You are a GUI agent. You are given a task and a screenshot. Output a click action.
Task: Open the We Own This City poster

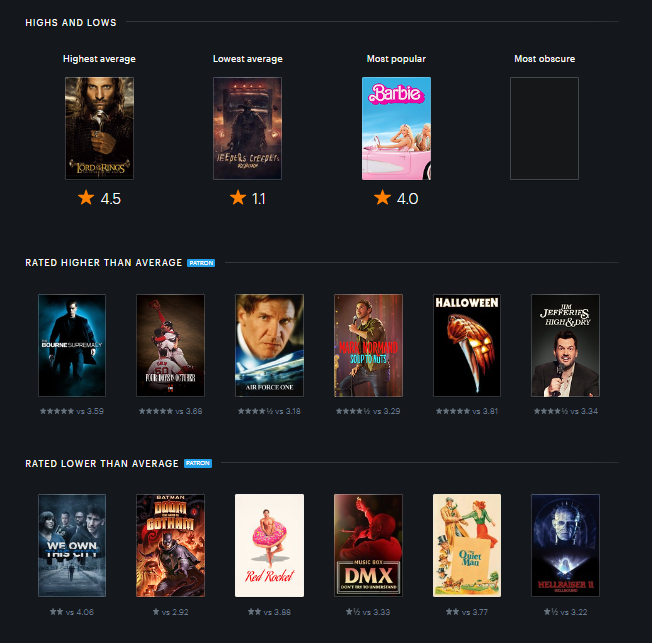(x=72, y=546)
